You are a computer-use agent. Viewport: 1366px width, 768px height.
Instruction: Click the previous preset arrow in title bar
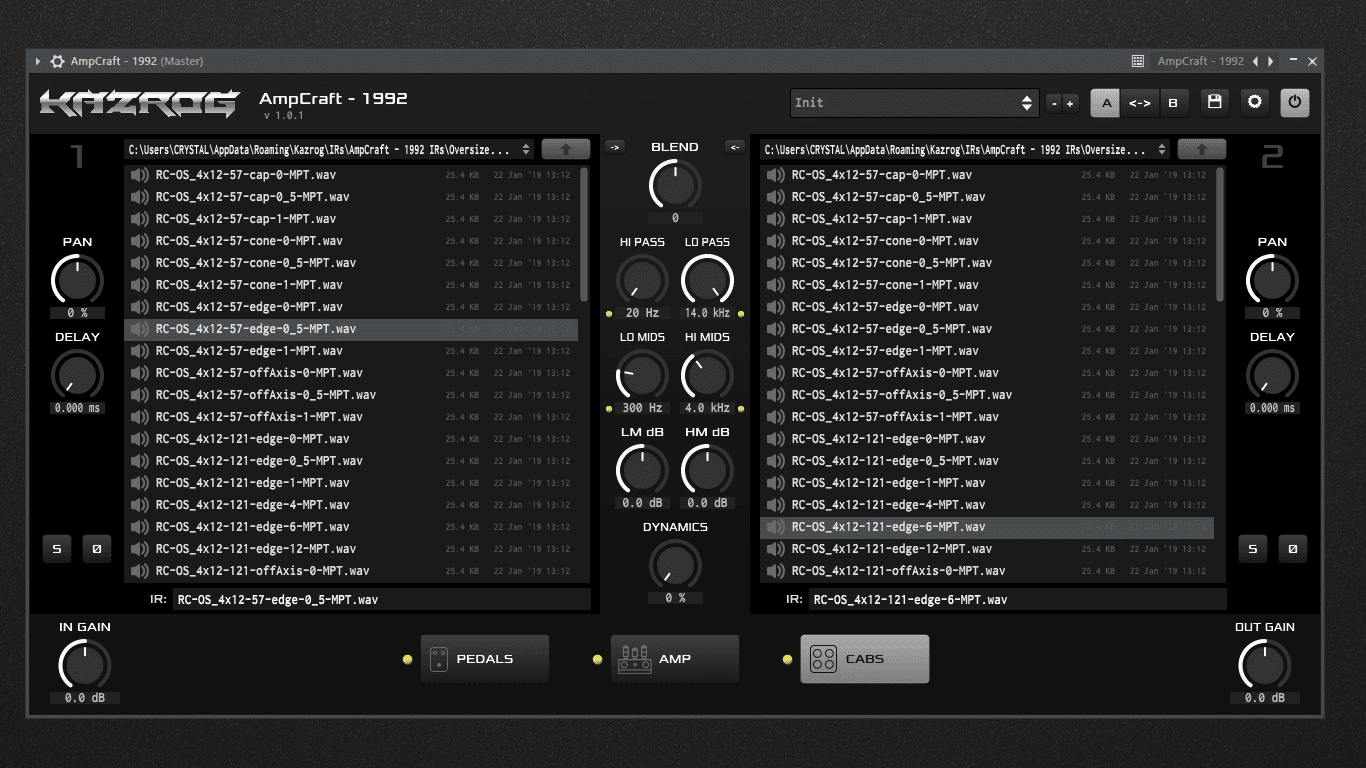1256,61
